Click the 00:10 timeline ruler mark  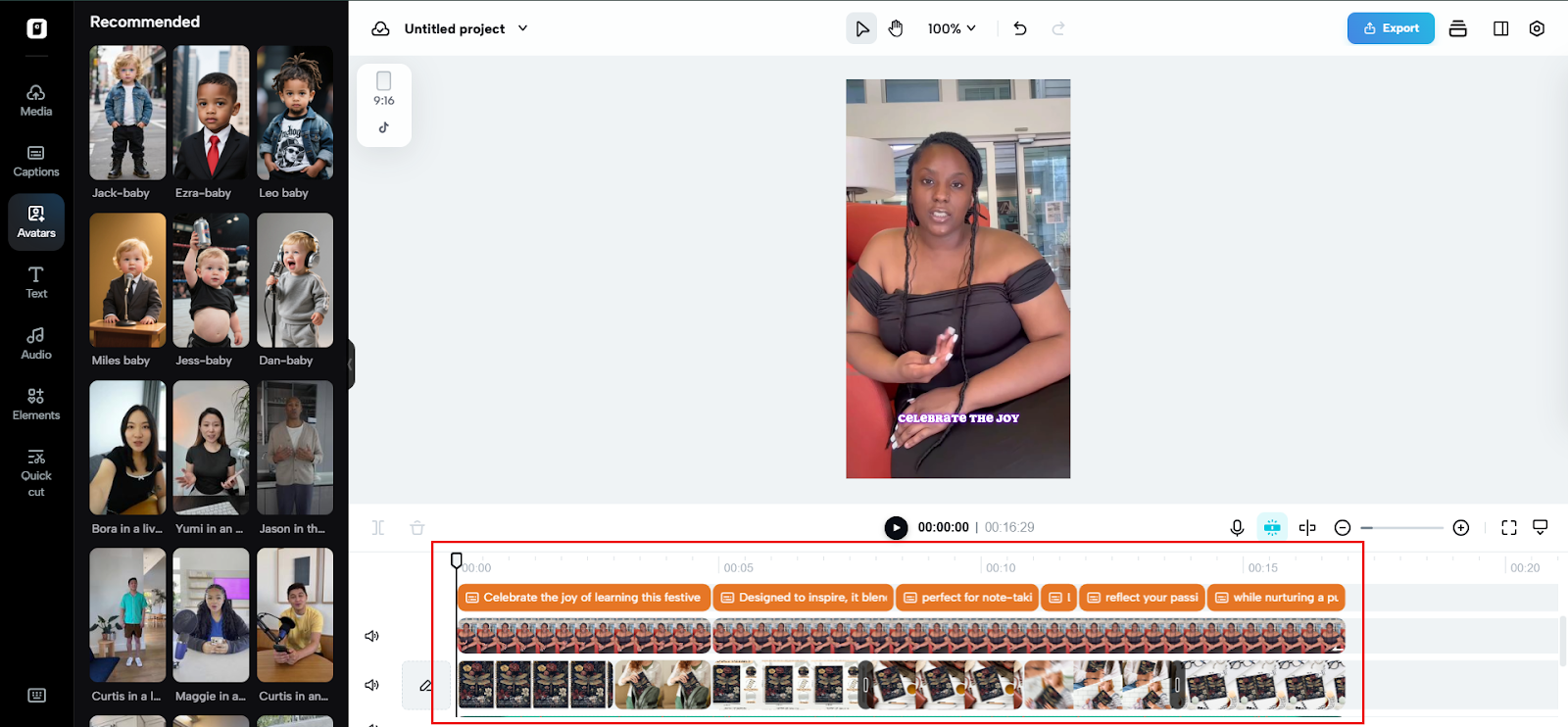[x=1001, y=567]
